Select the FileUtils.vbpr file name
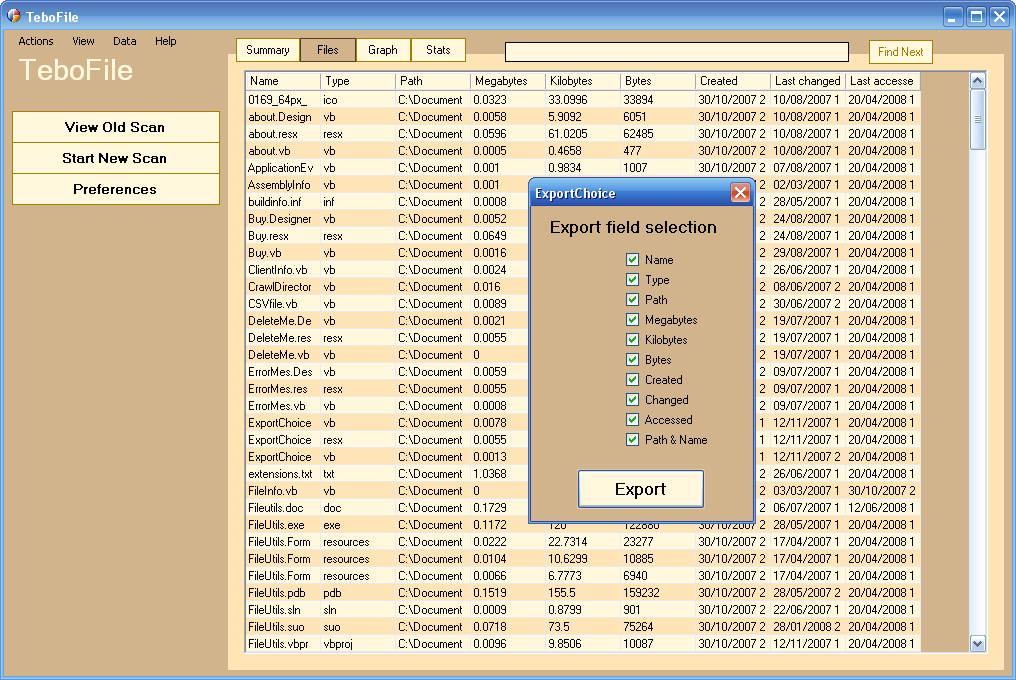This screenshot has width=1016, height=680. tap(279, 644)
